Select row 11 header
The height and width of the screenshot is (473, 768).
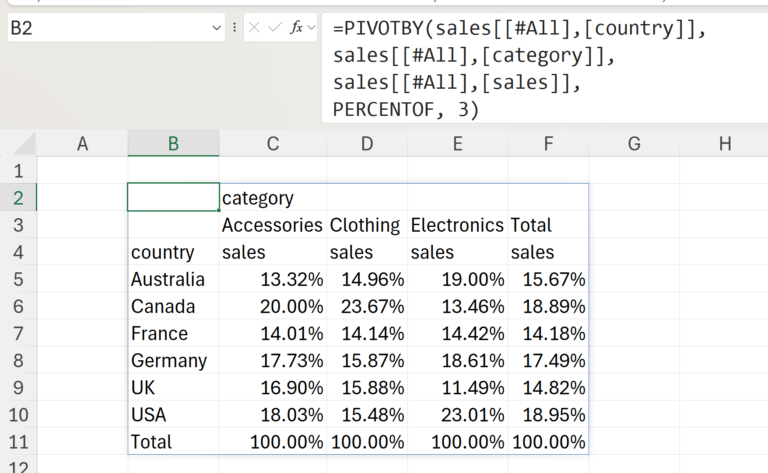(18, 441)
